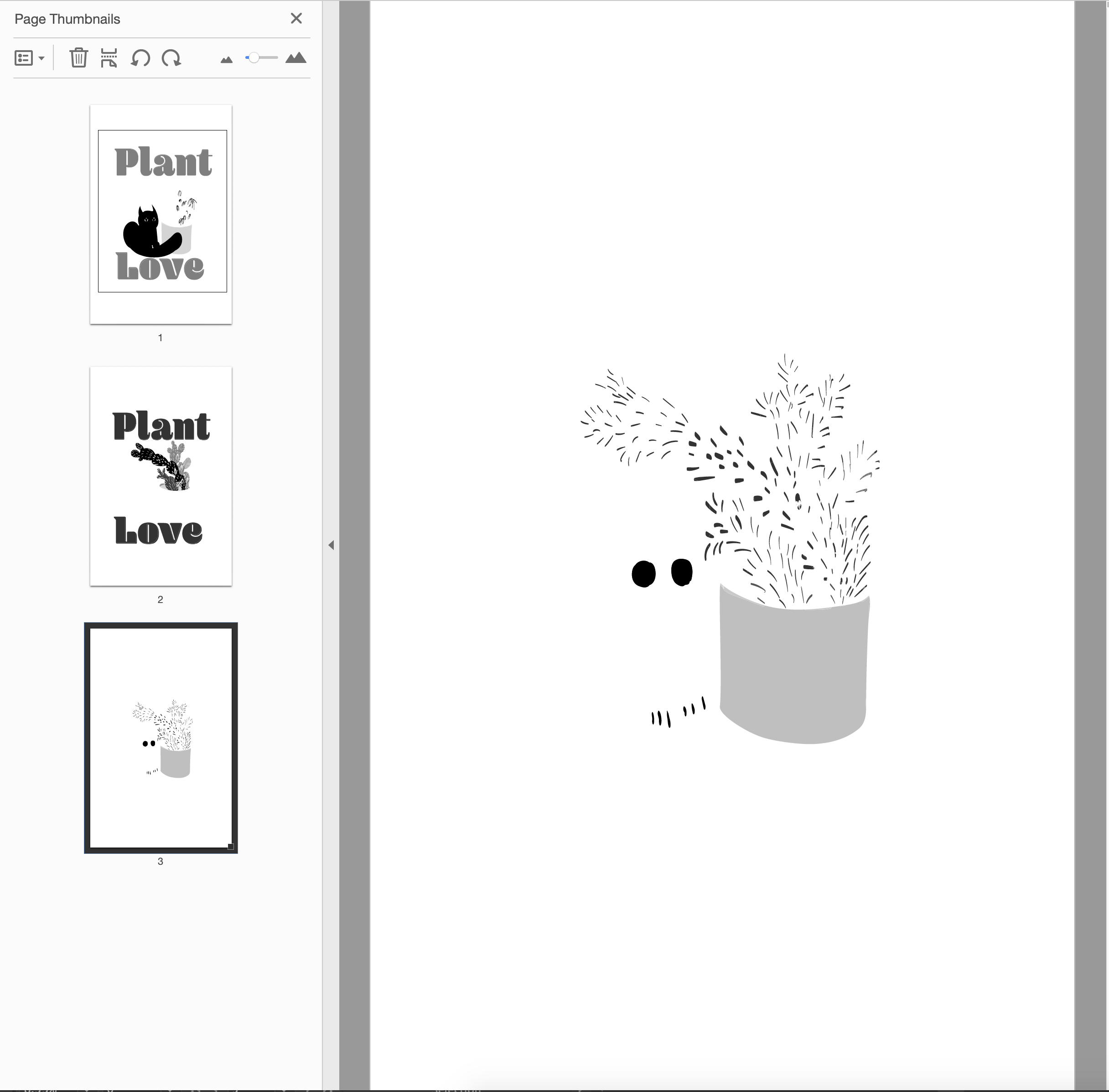This screenshot has height=1092, width=1109.
Task: Click the page 3 thumbnail corner handle
Action: click(x=231, y=847)
